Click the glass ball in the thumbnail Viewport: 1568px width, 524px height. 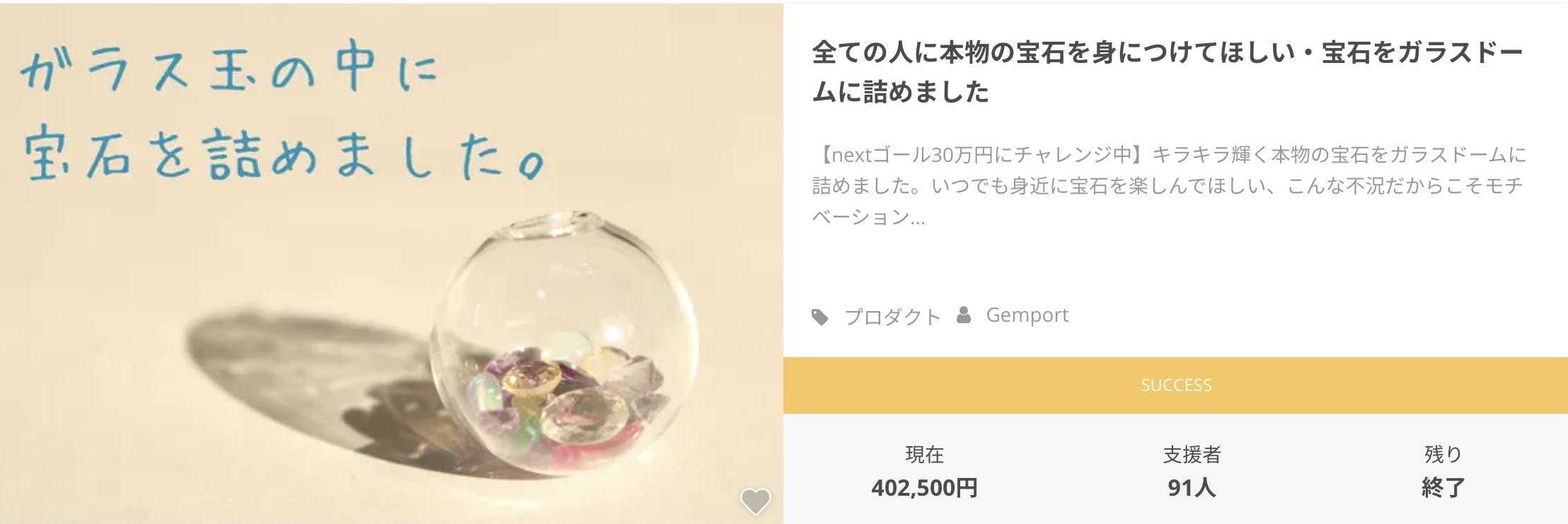pyautogui.click(x=566, y=297)
